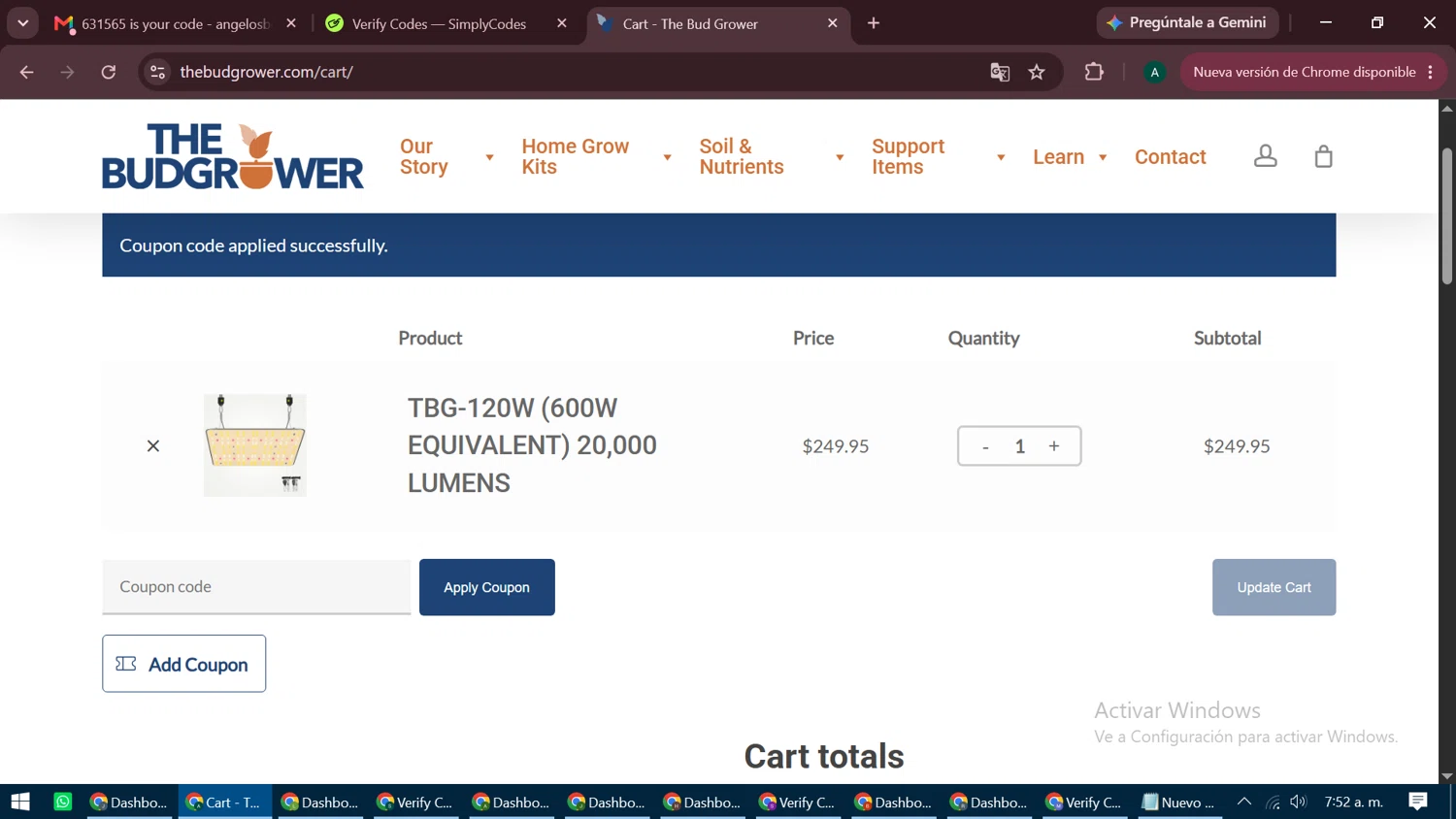
Task: Expand the Learn submenu arrow
Action: pos(1103,157)
